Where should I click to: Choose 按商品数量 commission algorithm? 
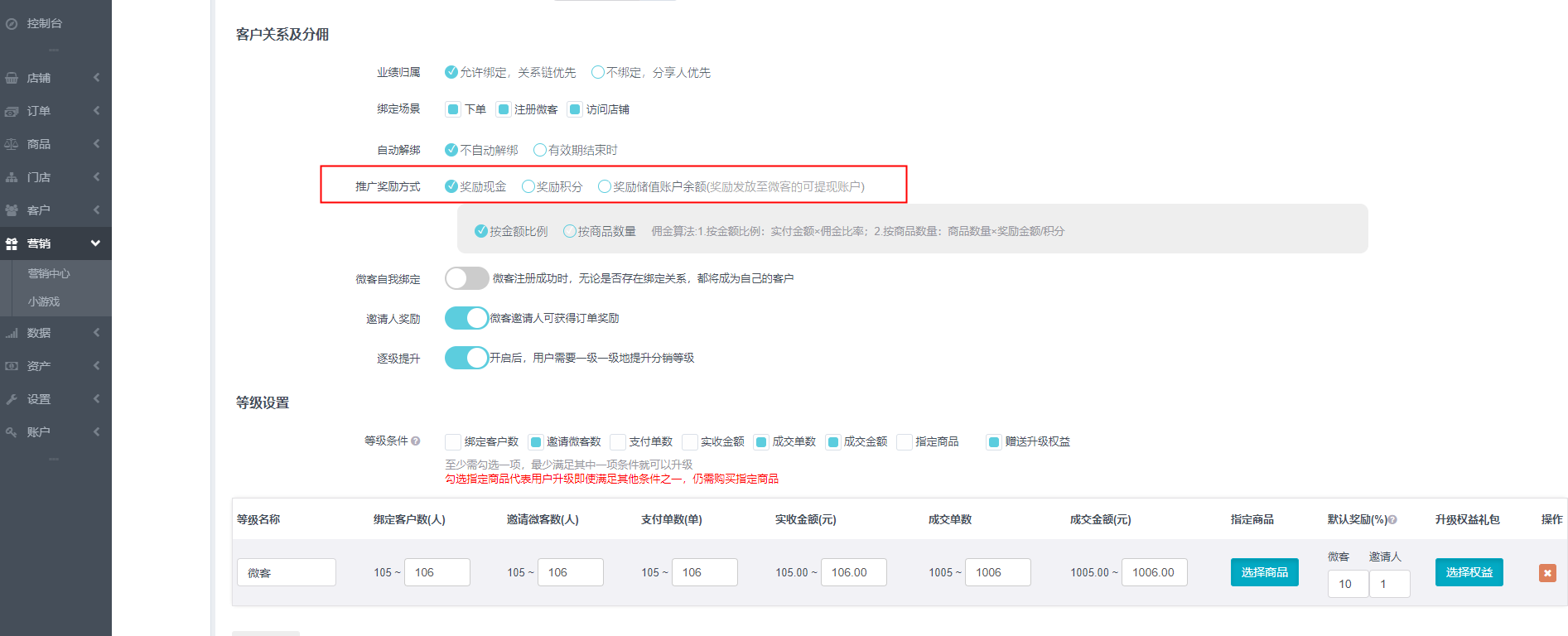tap(570, 231)
